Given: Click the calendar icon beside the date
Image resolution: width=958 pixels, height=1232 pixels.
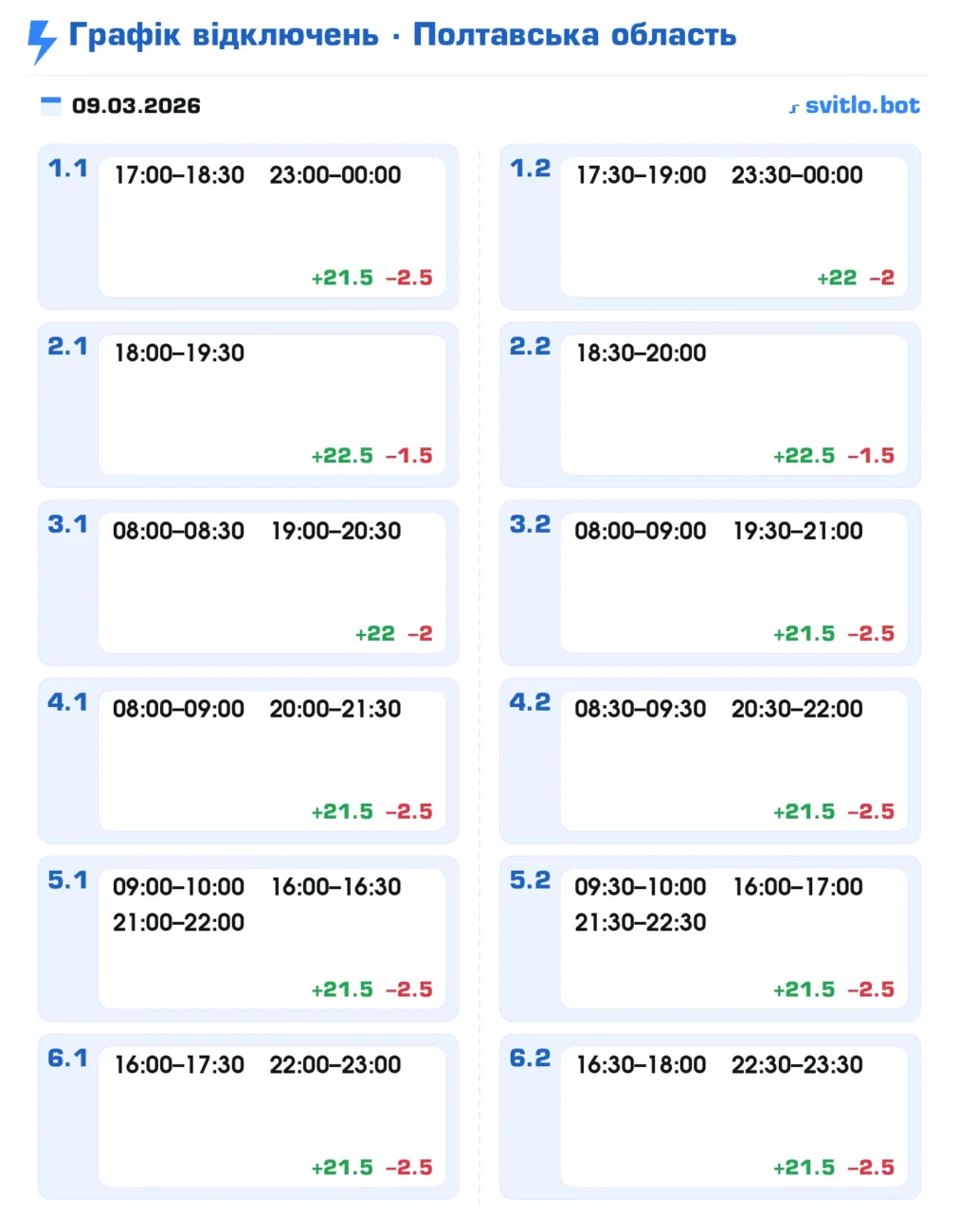Looking at the screenshot, I should point(51,105).
